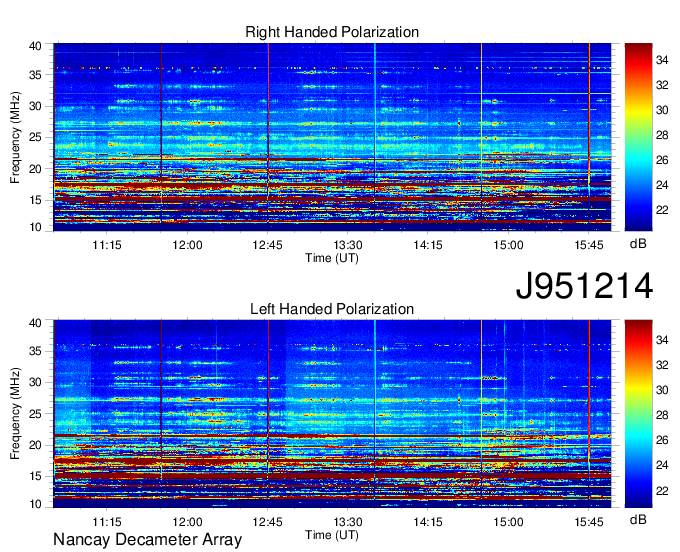
Task: Click the "20" frequency tick of the Right Handed plot
Action: tap(36, 169)
